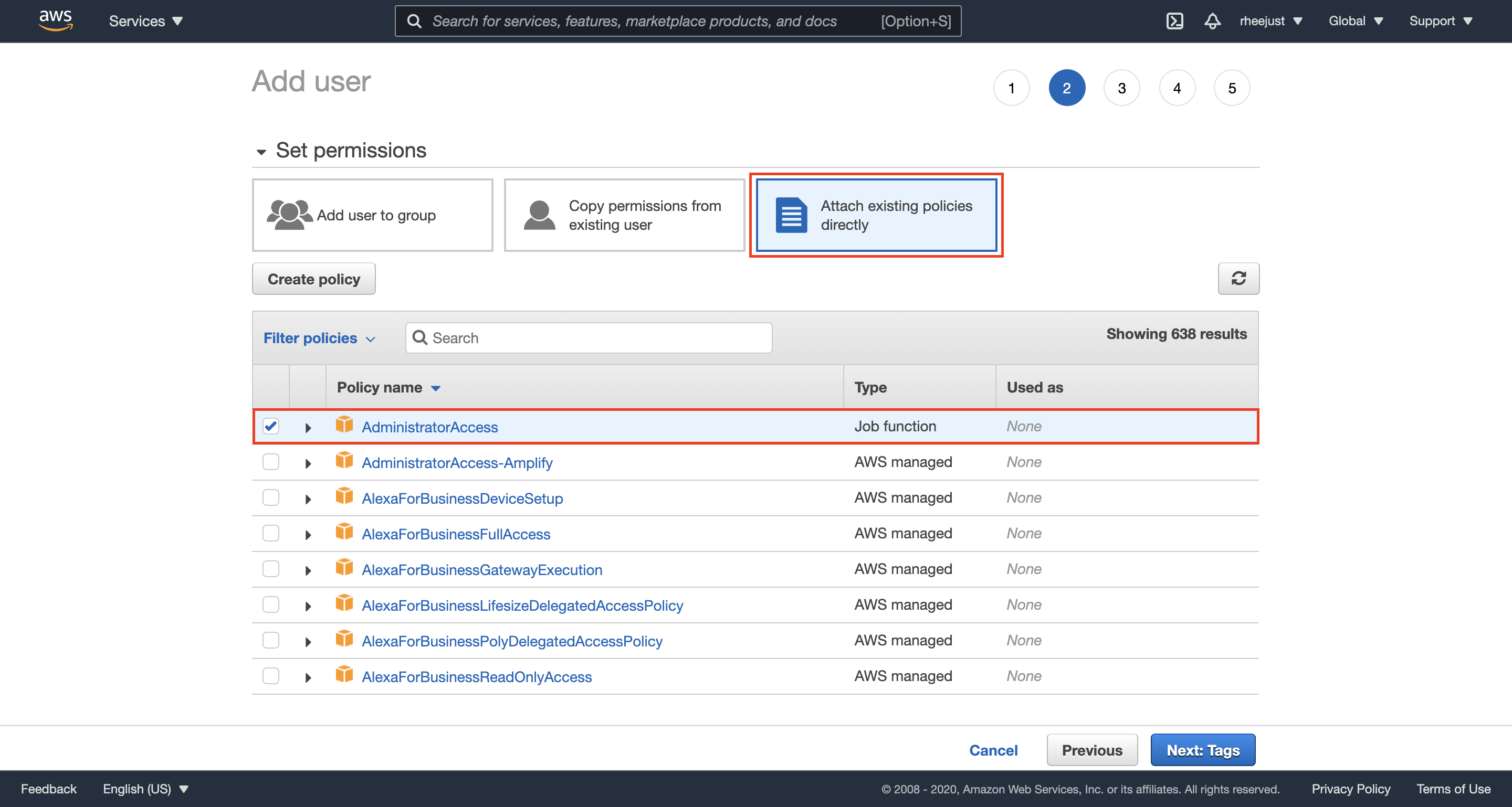
Task: Check the AlexaForBusinessFullAccess policy
Action: coord(270,534)
